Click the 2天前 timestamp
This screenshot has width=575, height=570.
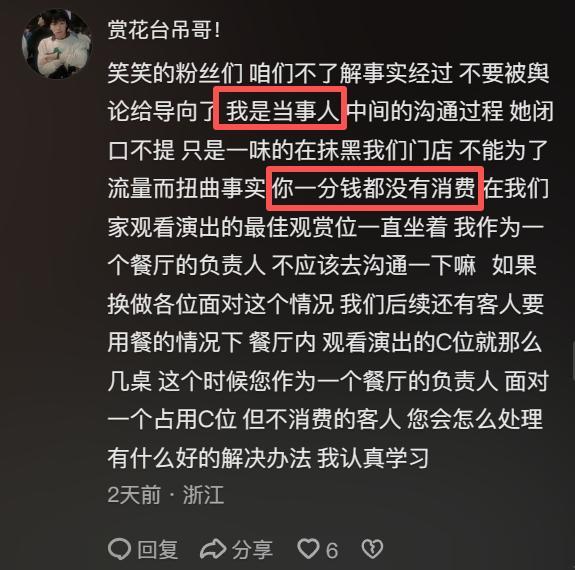tap(134, 495)
